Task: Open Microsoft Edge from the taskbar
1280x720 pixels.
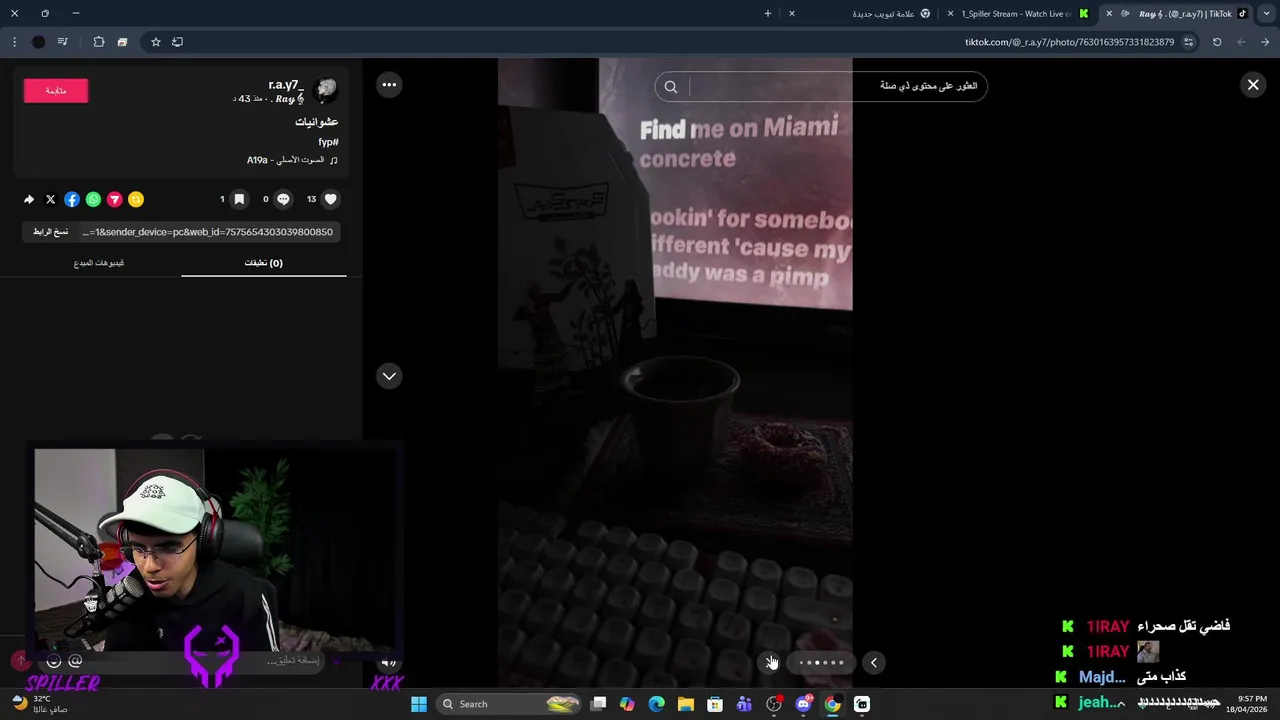Action: pos(656,704)
